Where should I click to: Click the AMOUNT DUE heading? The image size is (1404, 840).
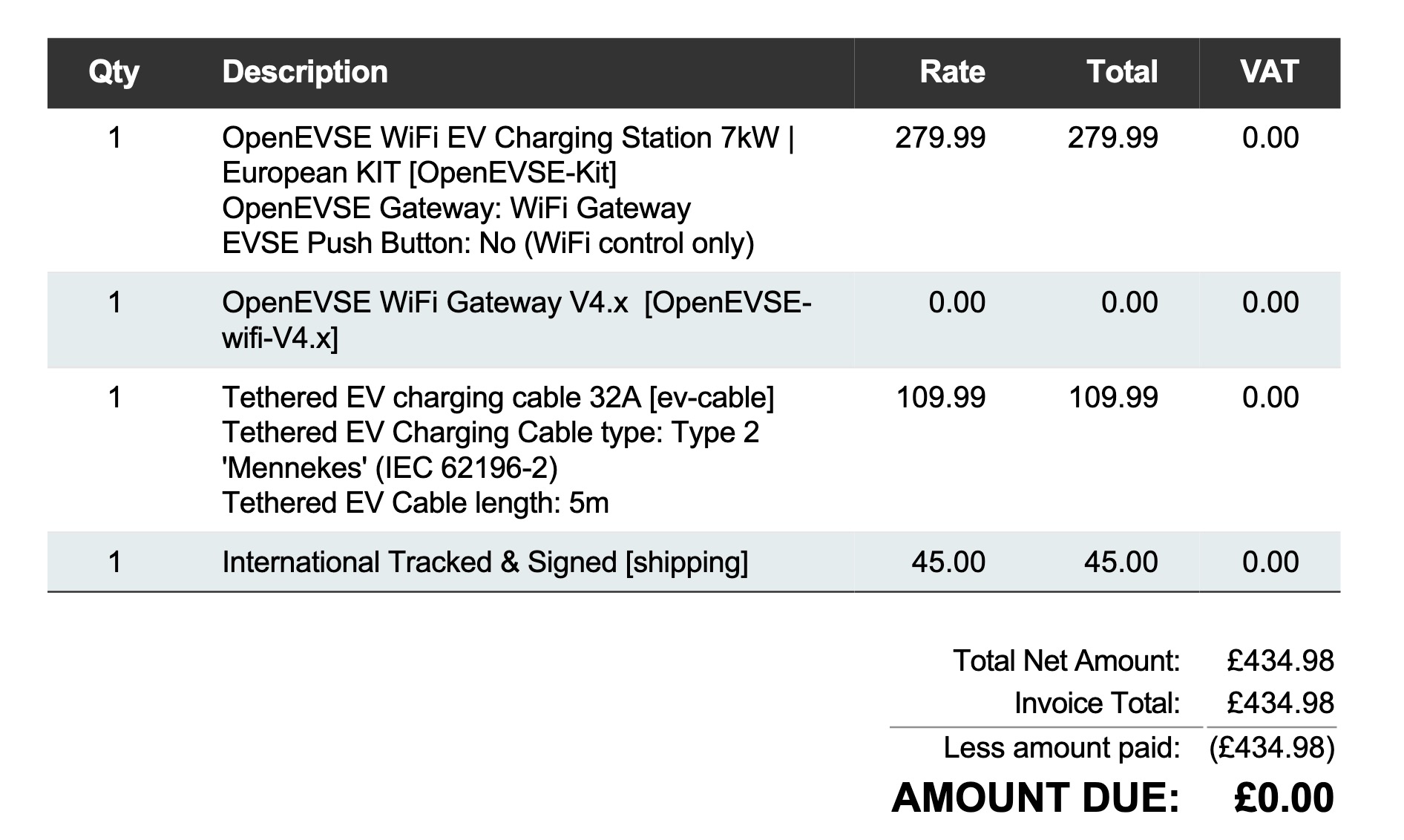point(1036,798)
